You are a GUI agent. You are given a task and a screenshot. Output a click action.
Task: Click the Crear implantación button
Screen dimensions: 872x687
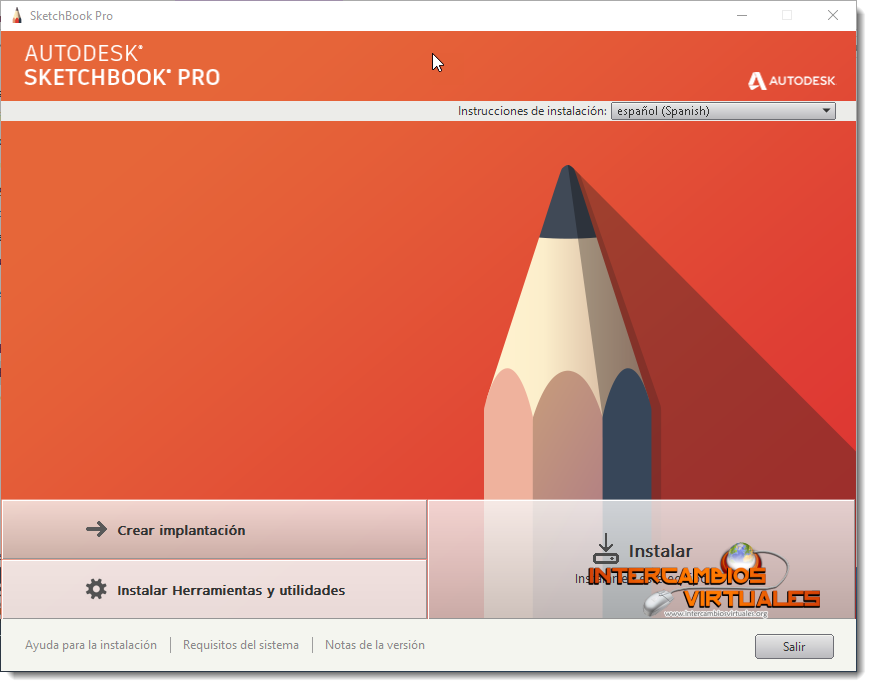pos(215,530)
